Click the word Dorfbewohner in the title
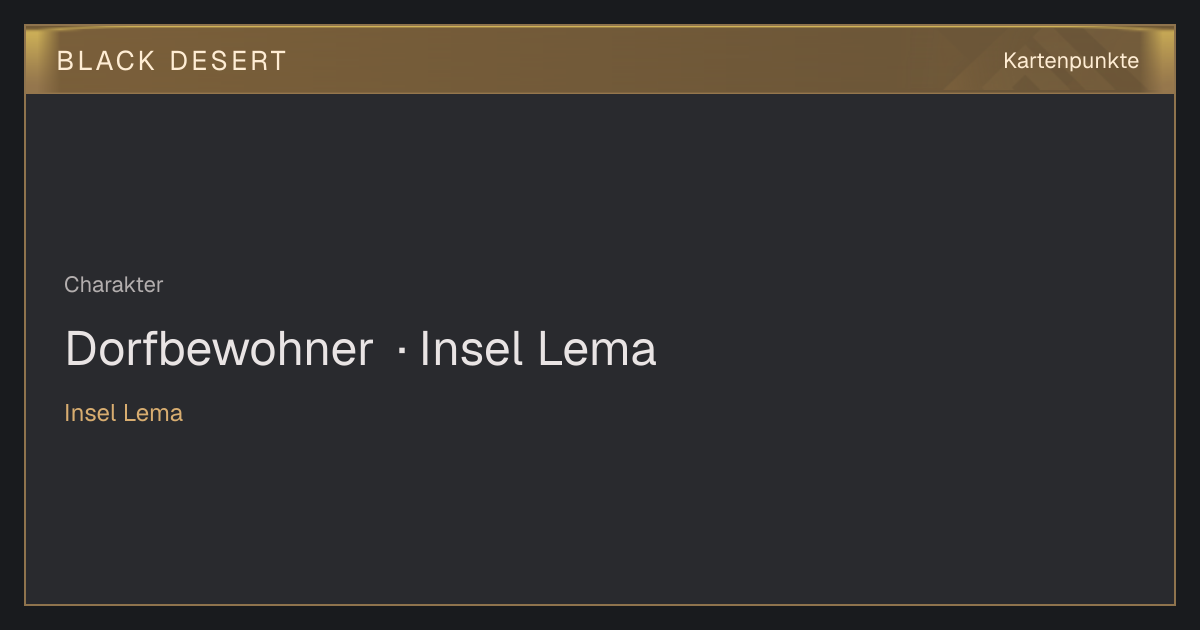 tap(219, 349)
